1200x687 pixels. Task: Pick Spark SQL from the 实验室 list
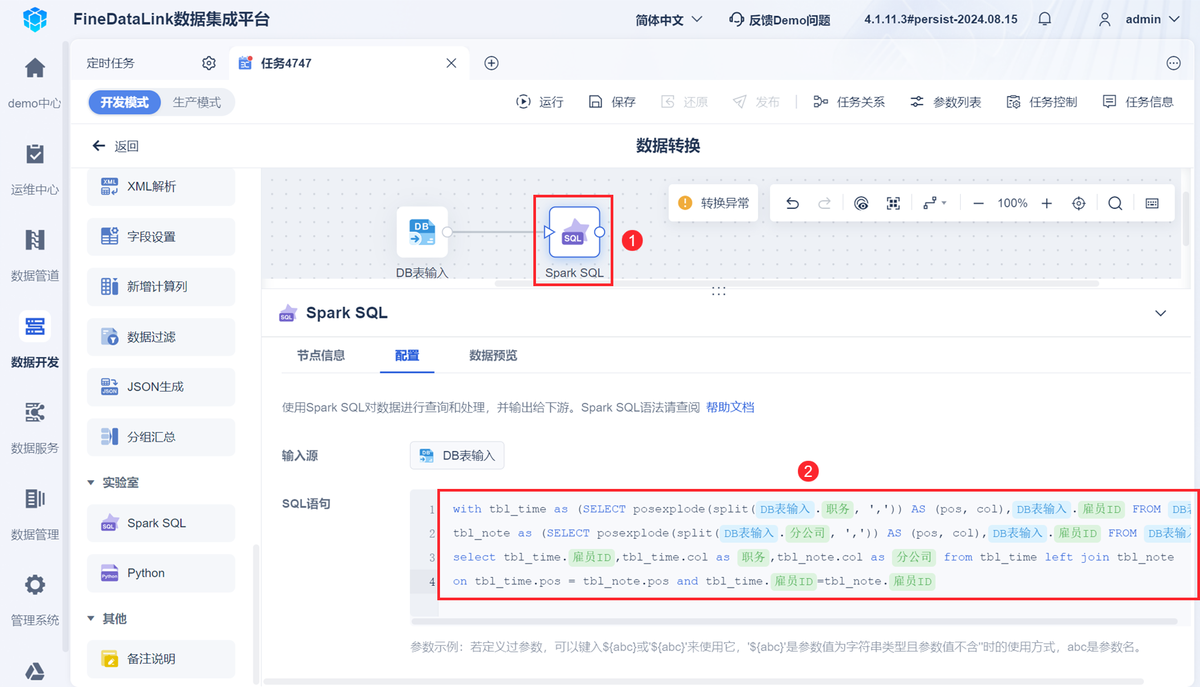(161, 523)
